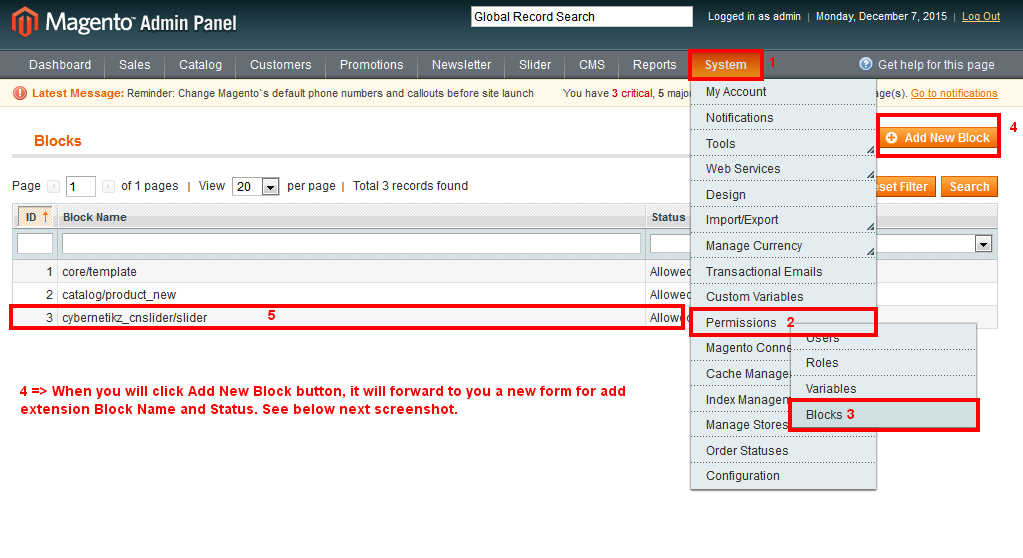Screen dimensions: 1023x558
Task: Click the Search button
Action: tap(969, 187)
